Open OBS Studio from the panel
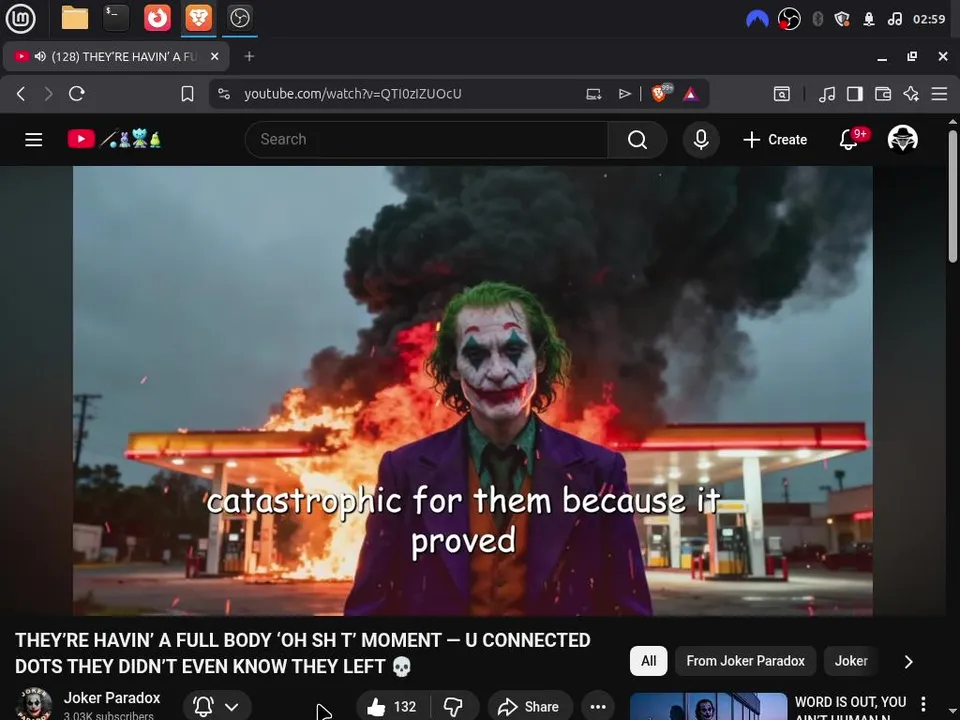The width and height of the screenshot is (960, 720). 240,18
